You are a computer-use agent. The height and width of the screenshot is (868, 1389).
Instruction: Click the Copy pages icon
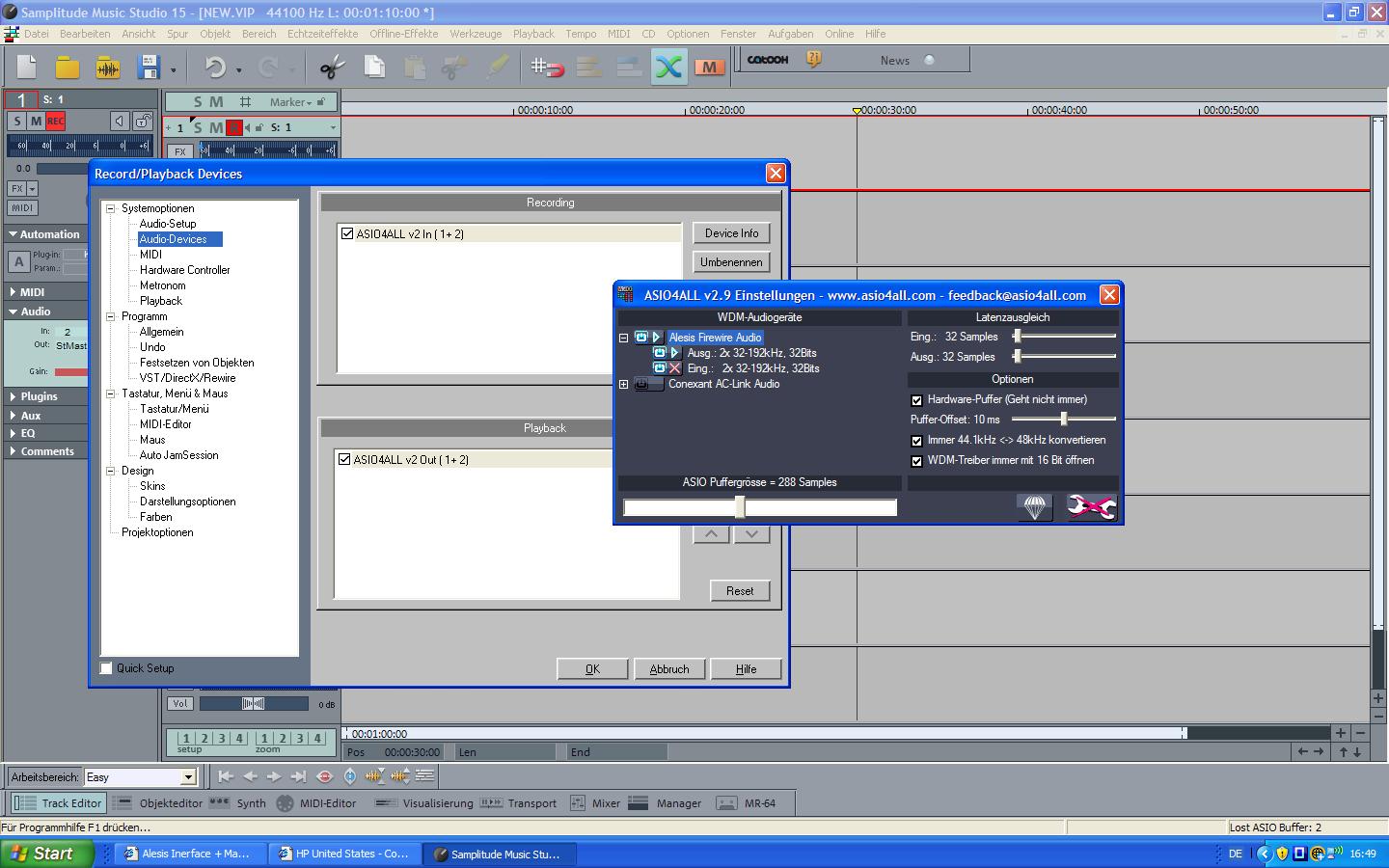pos(373,67)
